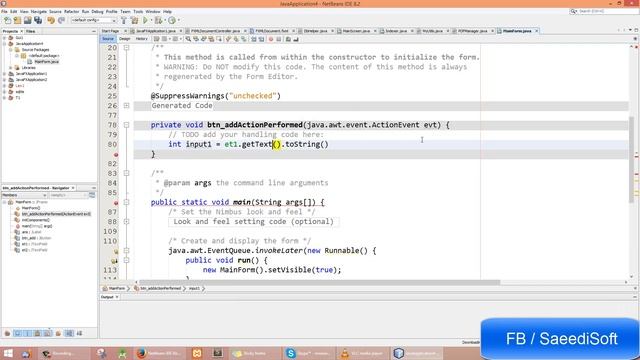Screen dimensions: 640x360
Task: Open the Refactor menu
Action: [x=71, y=12]
